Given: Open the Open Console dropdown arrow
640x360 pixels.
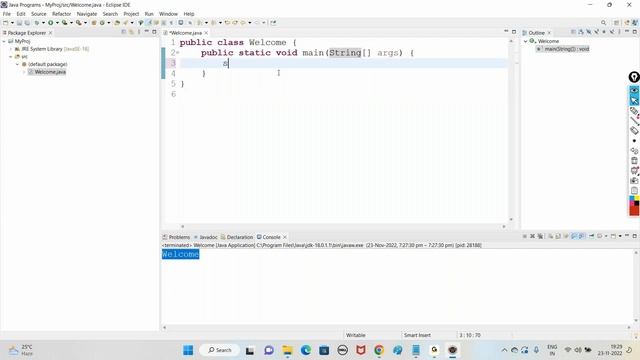Looking at the screenshot, I should [620, 236].
